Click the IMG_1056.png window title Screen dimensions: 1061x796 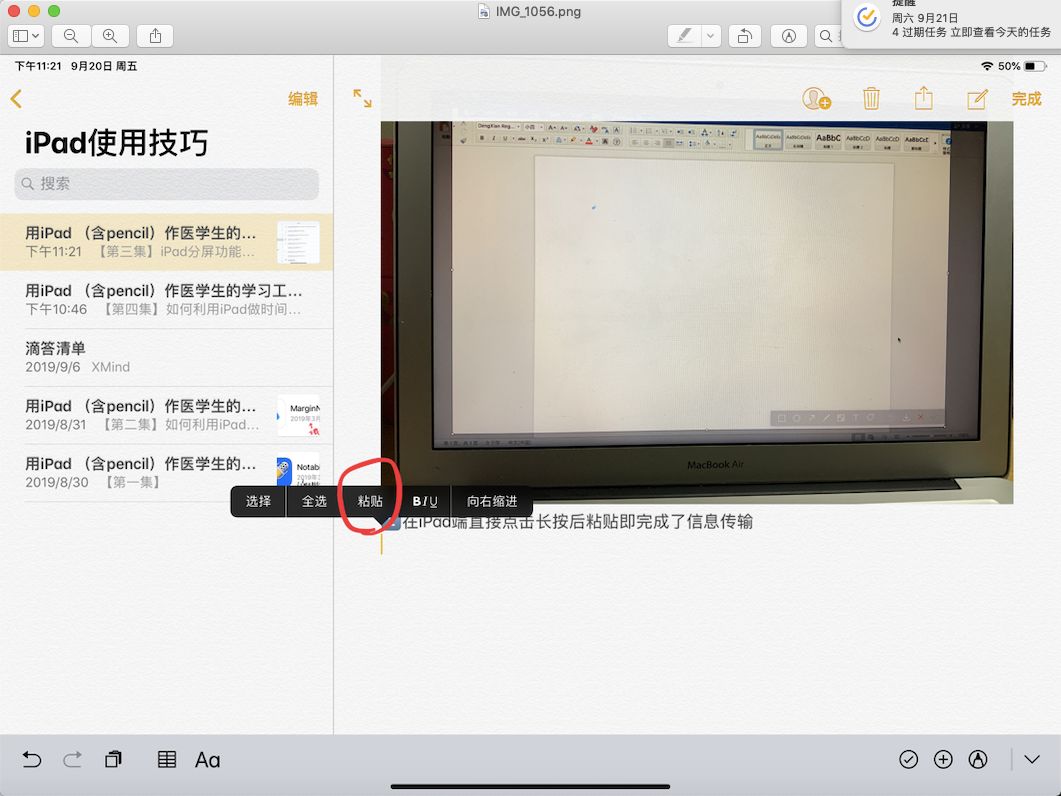(x=538, y=12)
